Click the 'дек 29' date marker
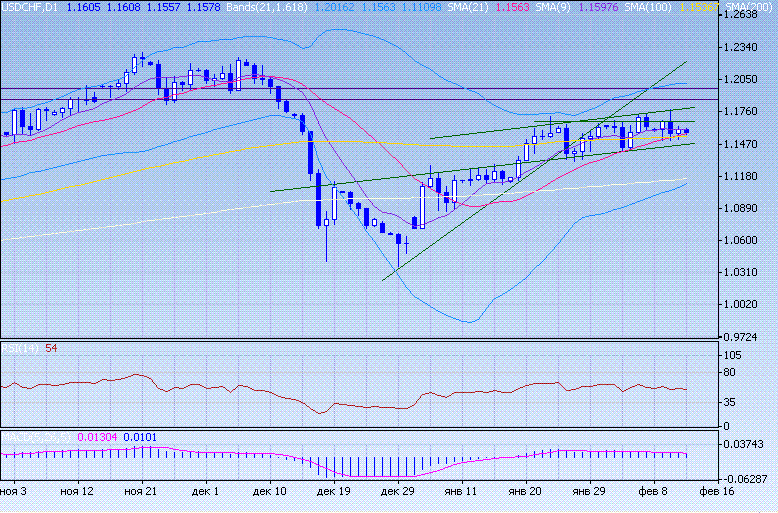 click(397, 492)
